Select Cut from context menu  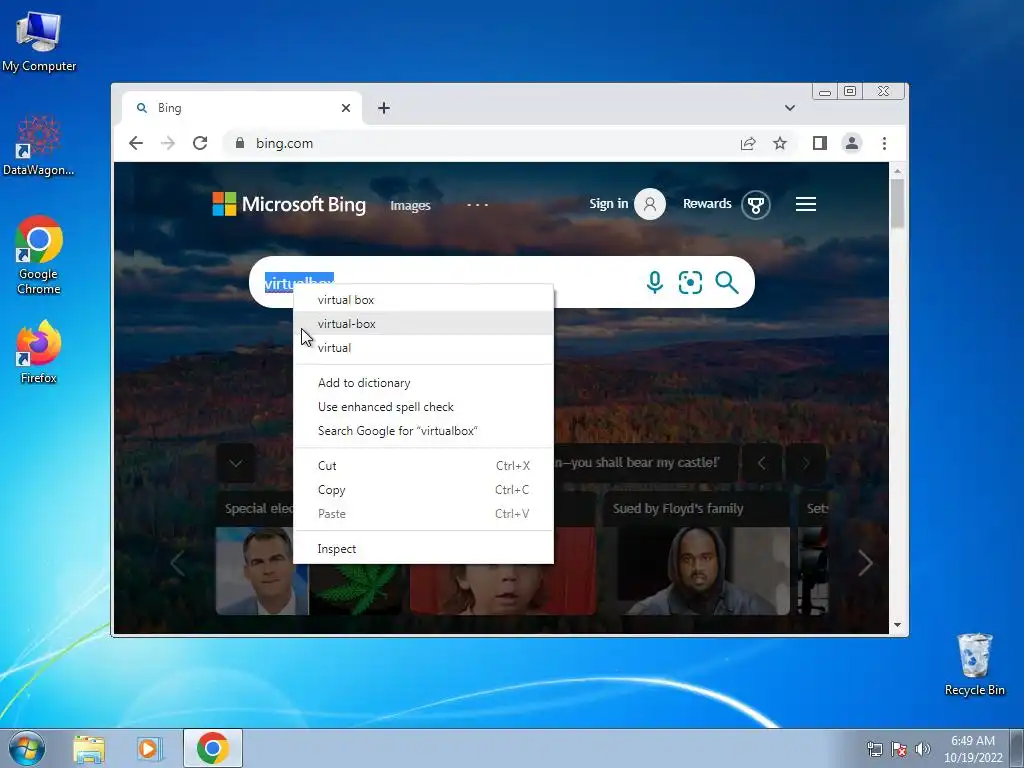pos(423,466)
